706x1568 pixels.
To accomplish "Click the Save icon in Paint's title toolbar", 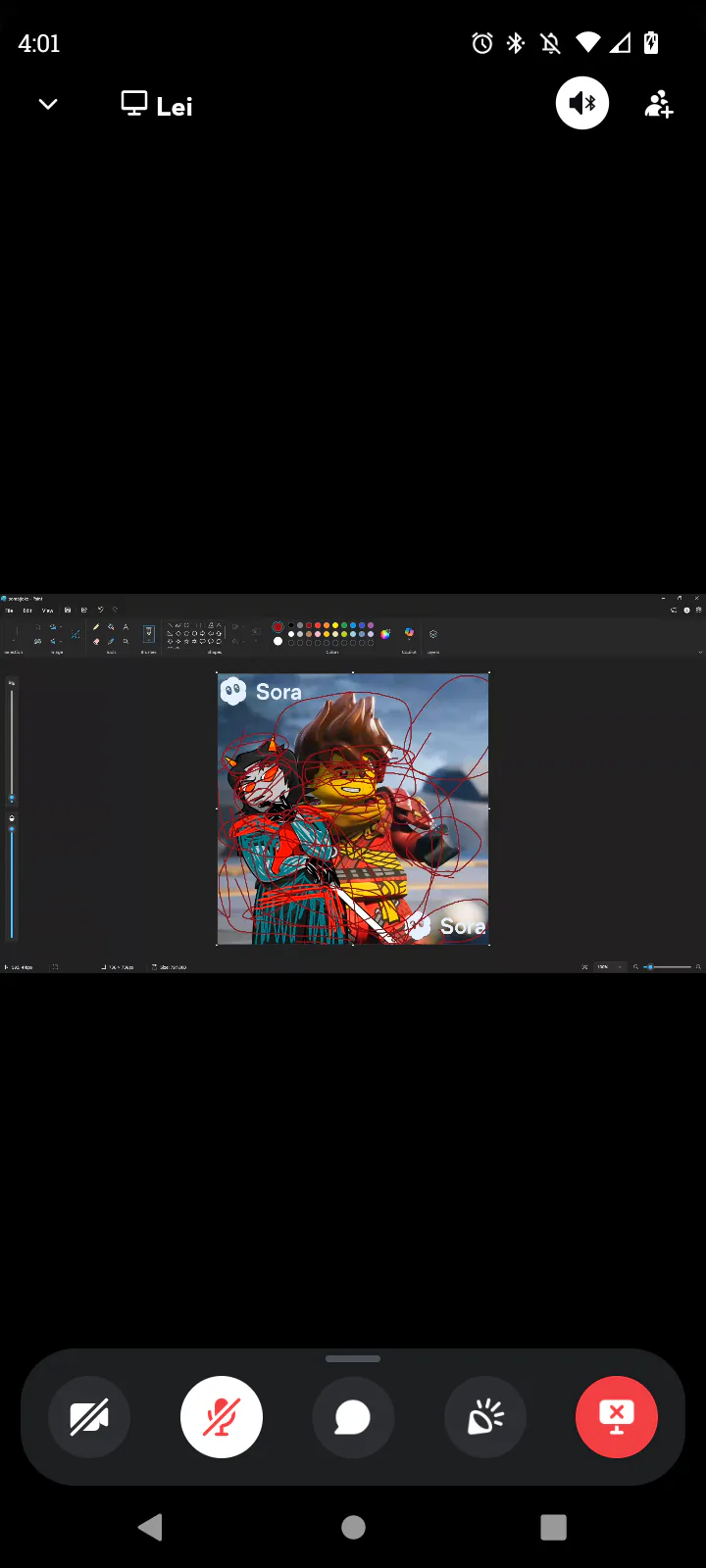I will click(68, 610).
